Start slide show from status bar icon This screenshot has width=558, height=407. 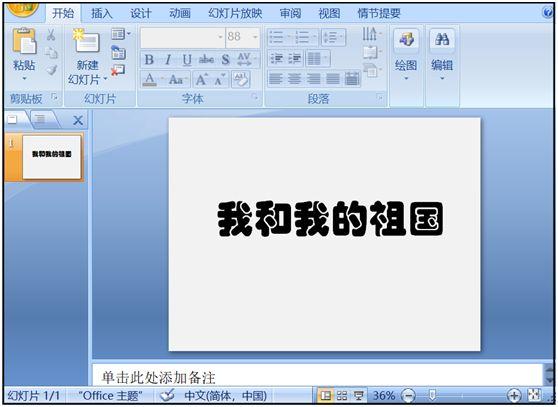[358, 395]
